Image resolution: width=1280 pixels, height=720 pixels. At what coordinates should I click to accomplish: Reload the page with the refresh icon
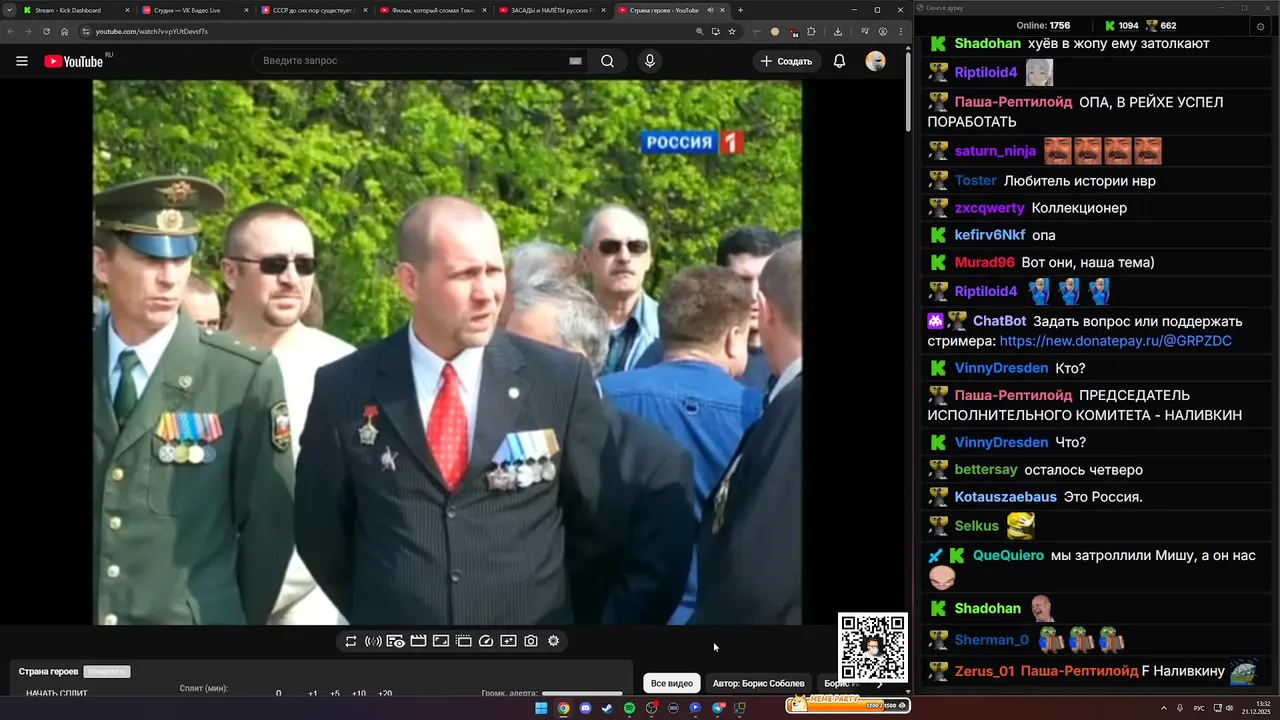pyautogui.click(x=46, y=31)
